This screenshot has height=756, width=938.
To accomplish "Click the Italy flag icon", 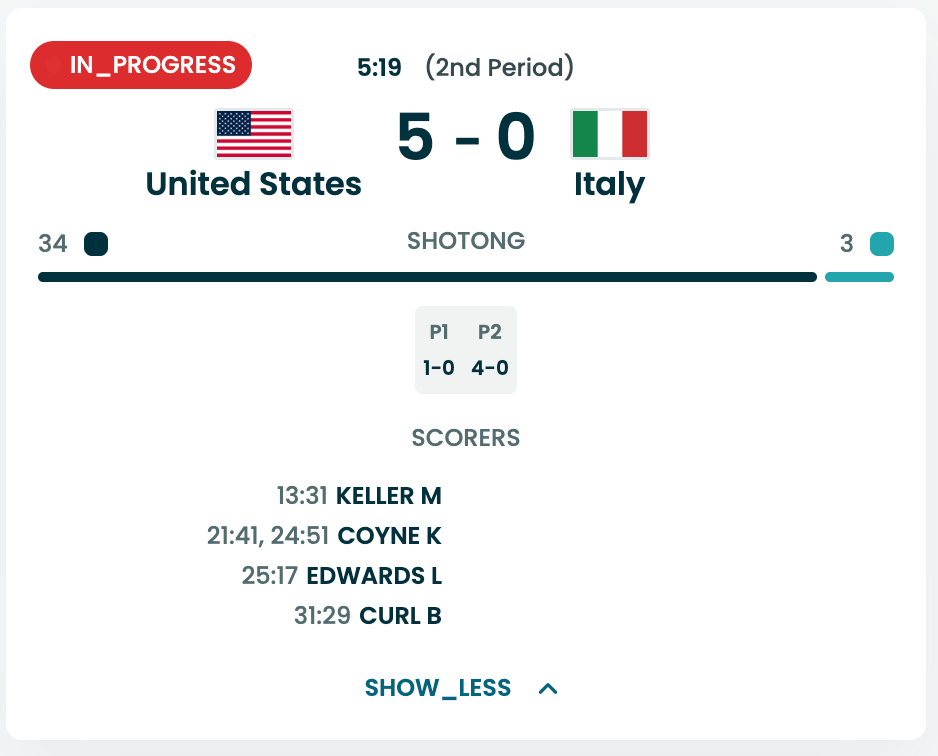I will point(610,134).
